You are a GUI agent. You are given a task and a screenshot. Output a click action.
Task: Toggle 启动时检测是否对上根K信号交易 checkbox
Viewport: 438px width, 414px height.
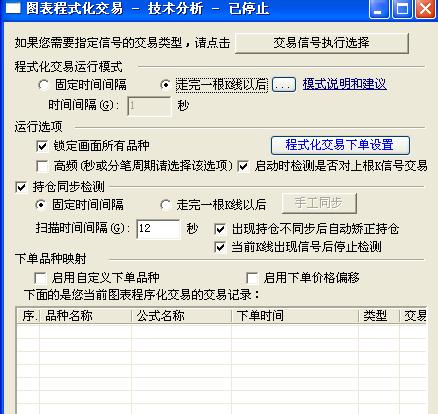[x=243, y=166]
